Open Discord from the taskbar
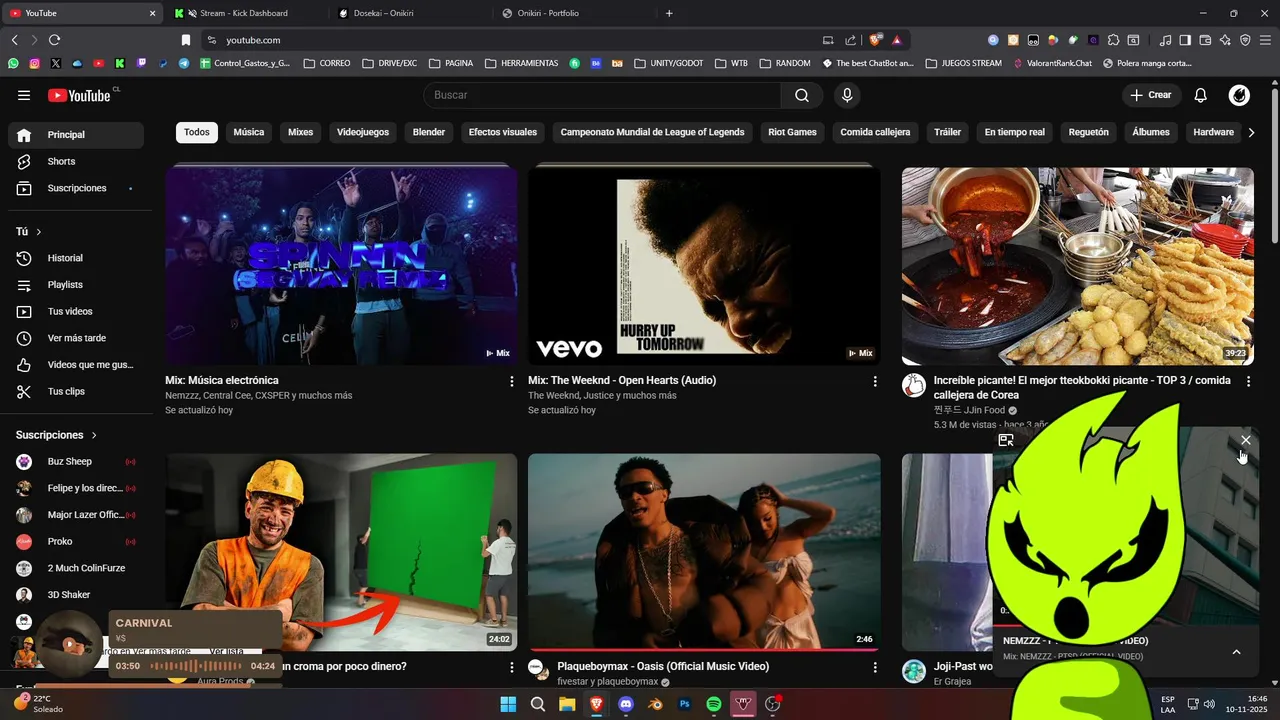 pyautogui.click(x=626, y=704)
